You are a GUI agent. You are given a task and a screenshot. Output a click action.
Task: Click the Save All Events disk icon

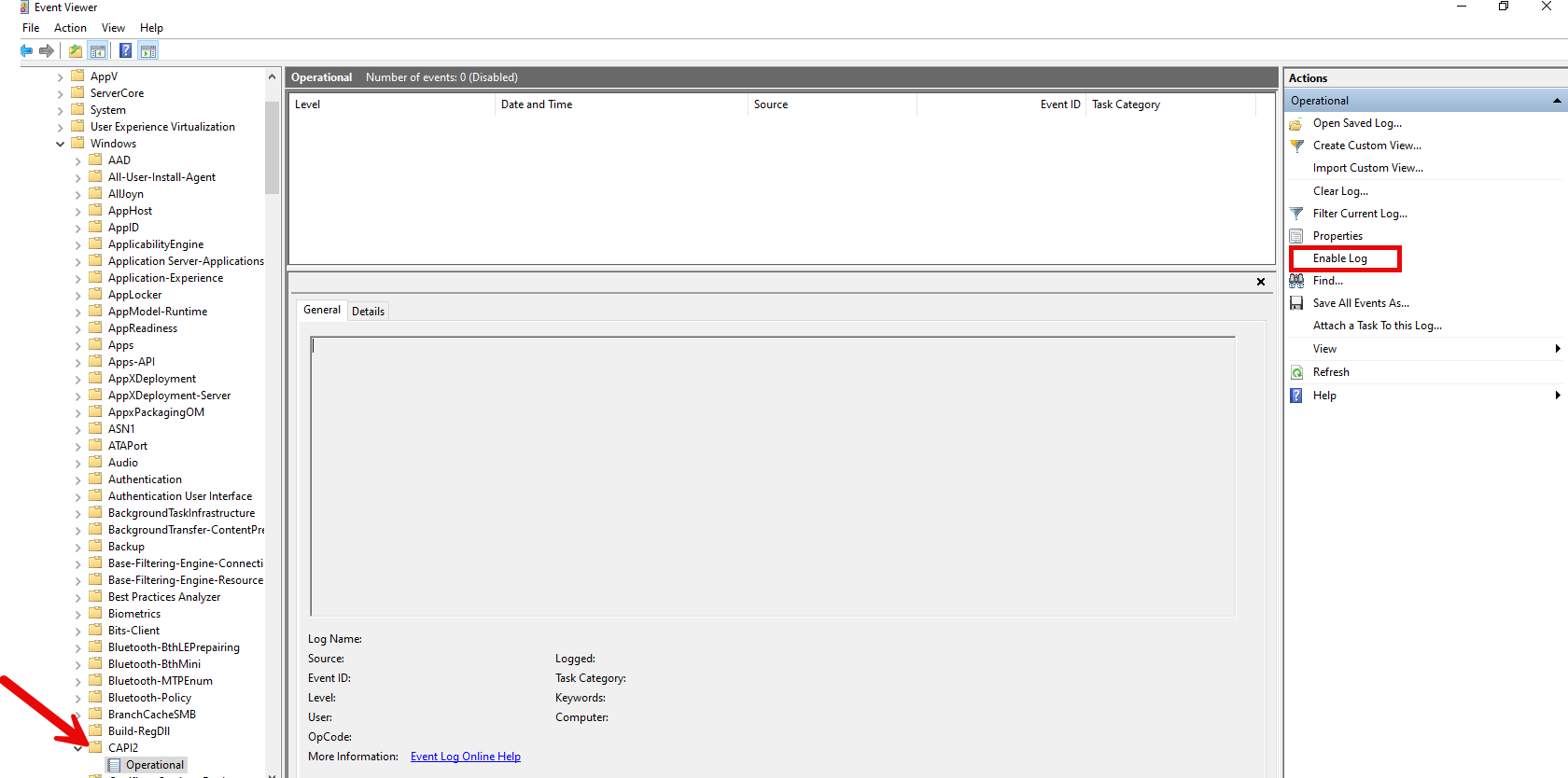pos(1296,303)
